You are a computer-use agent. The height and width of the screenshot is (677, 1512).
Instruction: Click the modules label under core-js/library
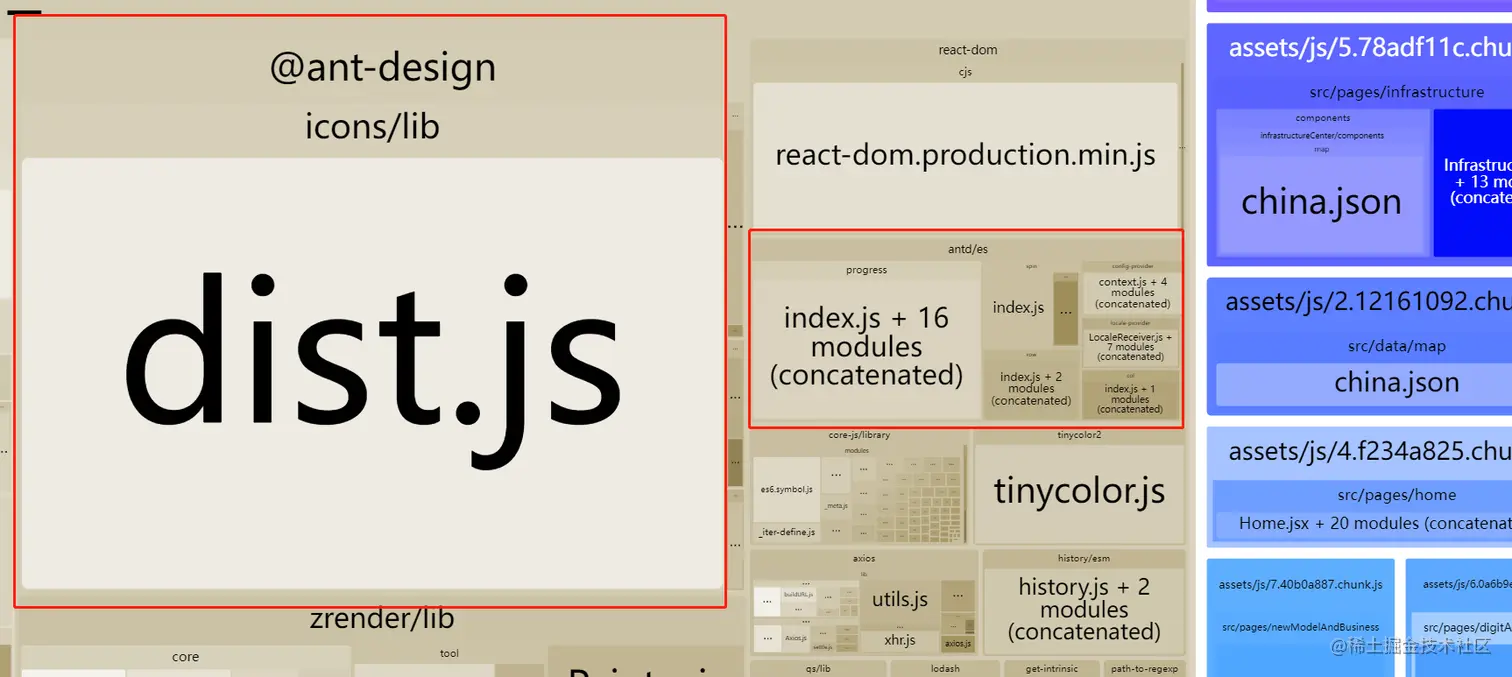857,451
